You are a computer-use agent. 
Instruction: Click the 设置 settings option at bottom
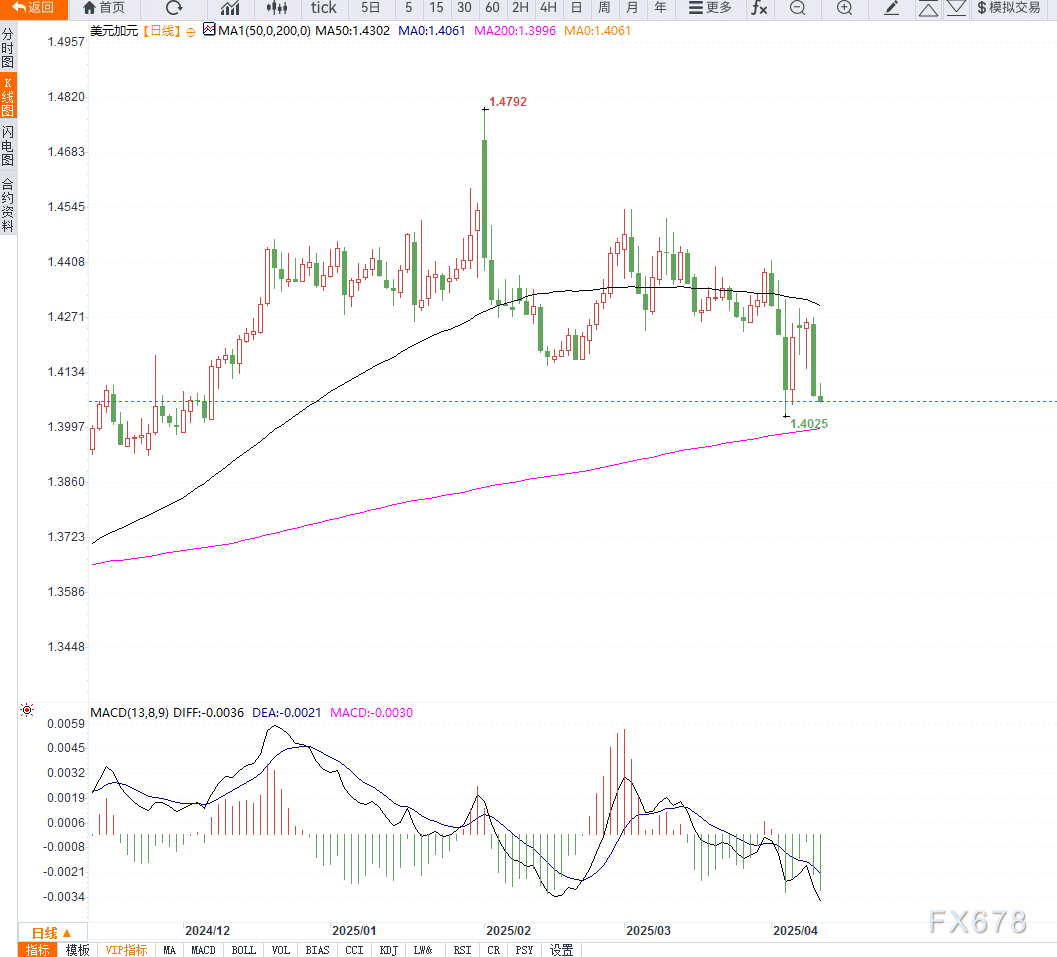click(x=561, y=950)
